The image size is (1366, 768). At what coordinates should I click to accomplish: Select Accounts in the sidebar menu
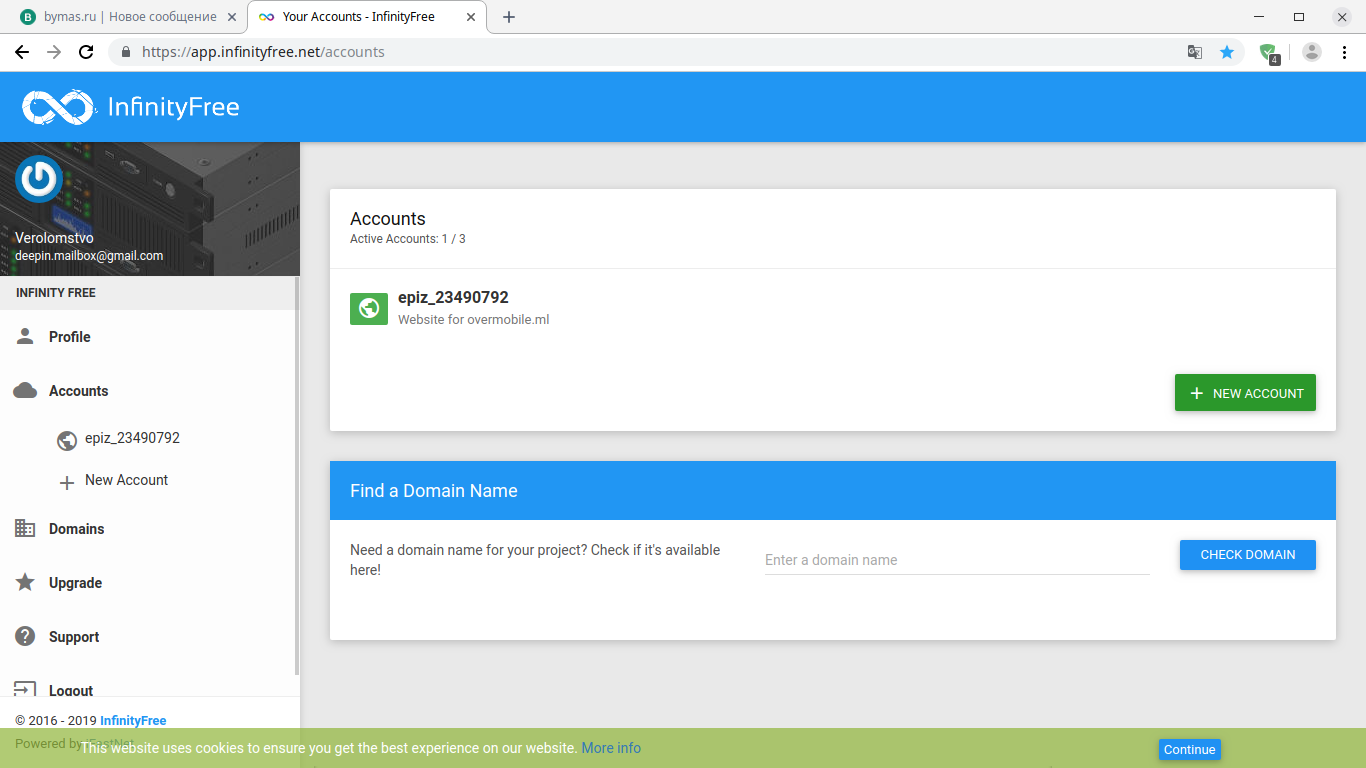click(78, 391)
